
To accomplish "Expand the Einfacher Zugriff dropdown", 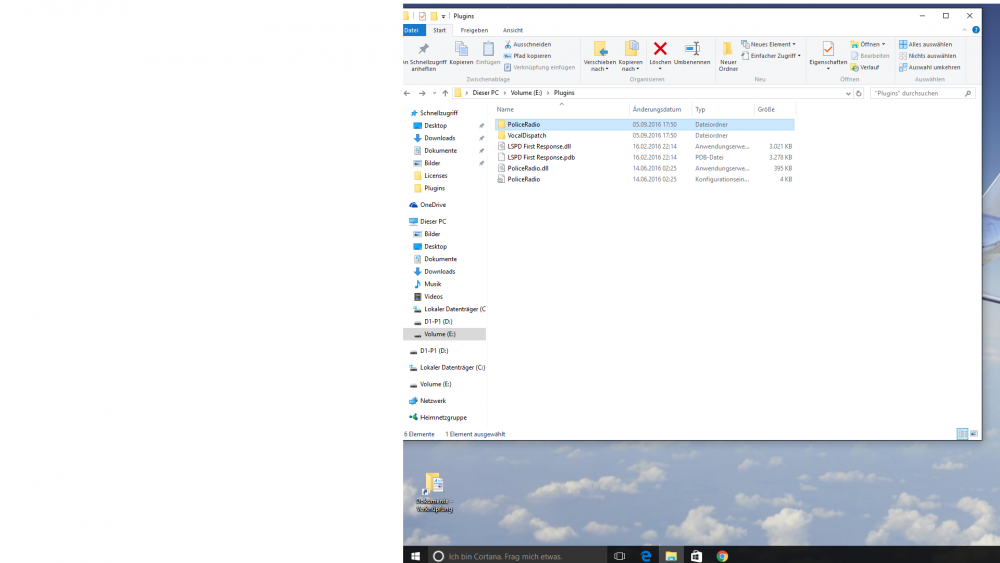I will click(x=773, y=56).
